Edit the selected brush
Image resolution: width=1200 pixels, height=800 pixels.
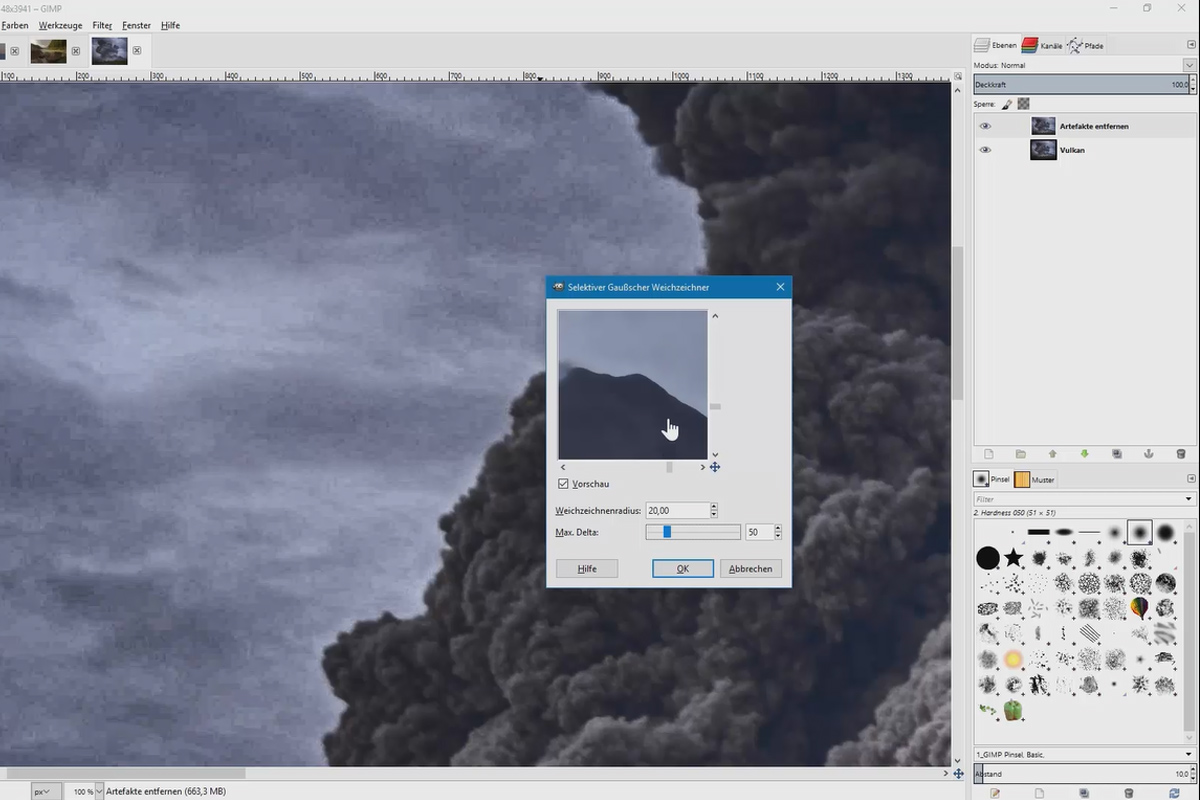point(995,792)
